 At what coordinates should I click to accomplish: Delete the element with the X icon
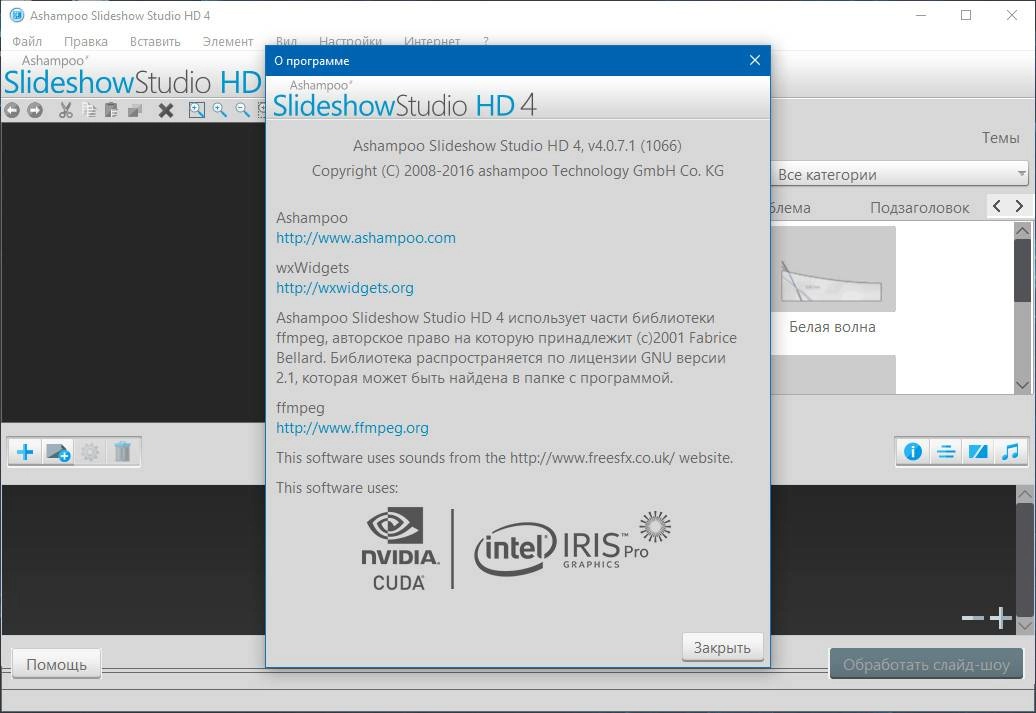click(166, 110)
